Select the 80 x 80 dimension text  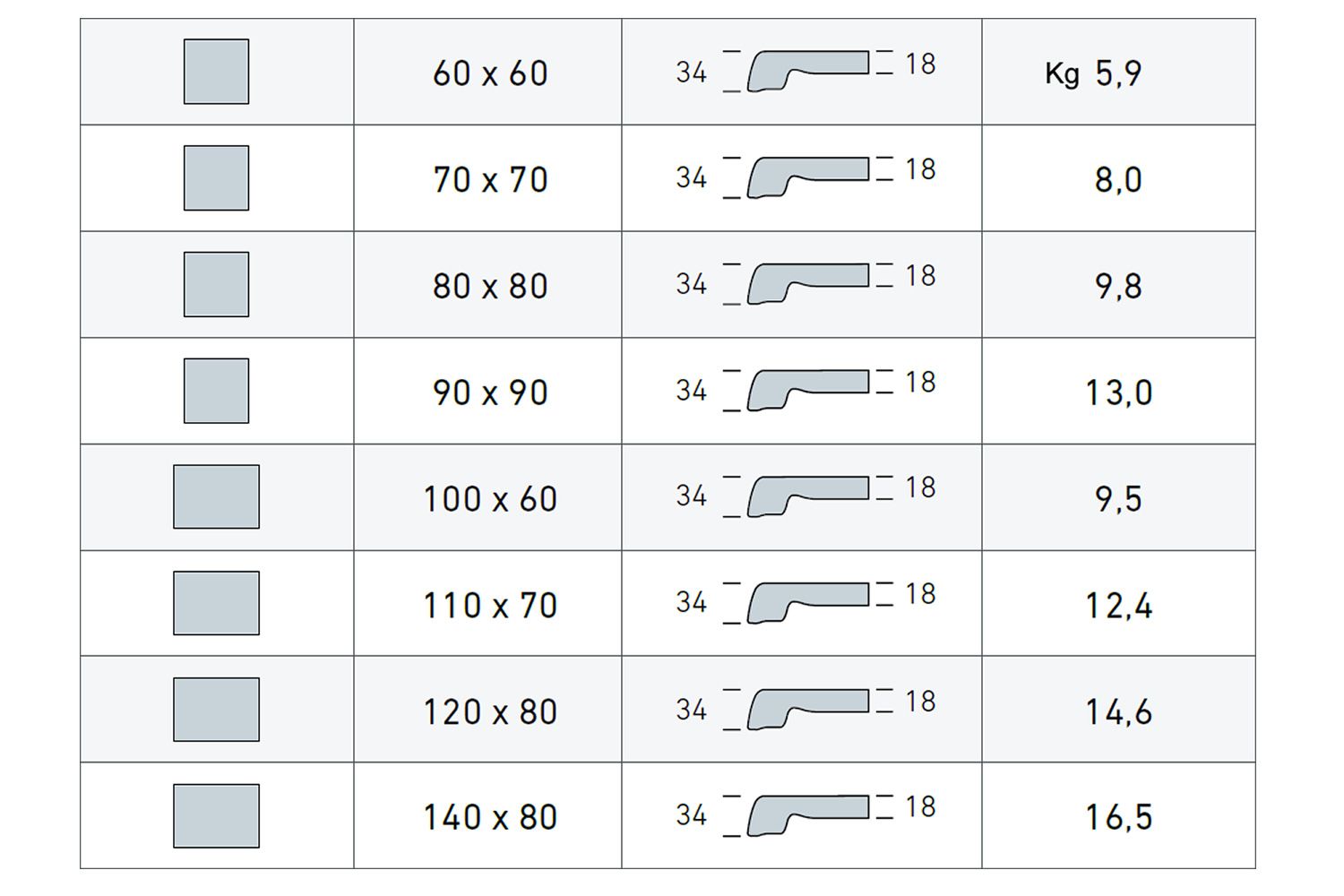tap(490, 287)
